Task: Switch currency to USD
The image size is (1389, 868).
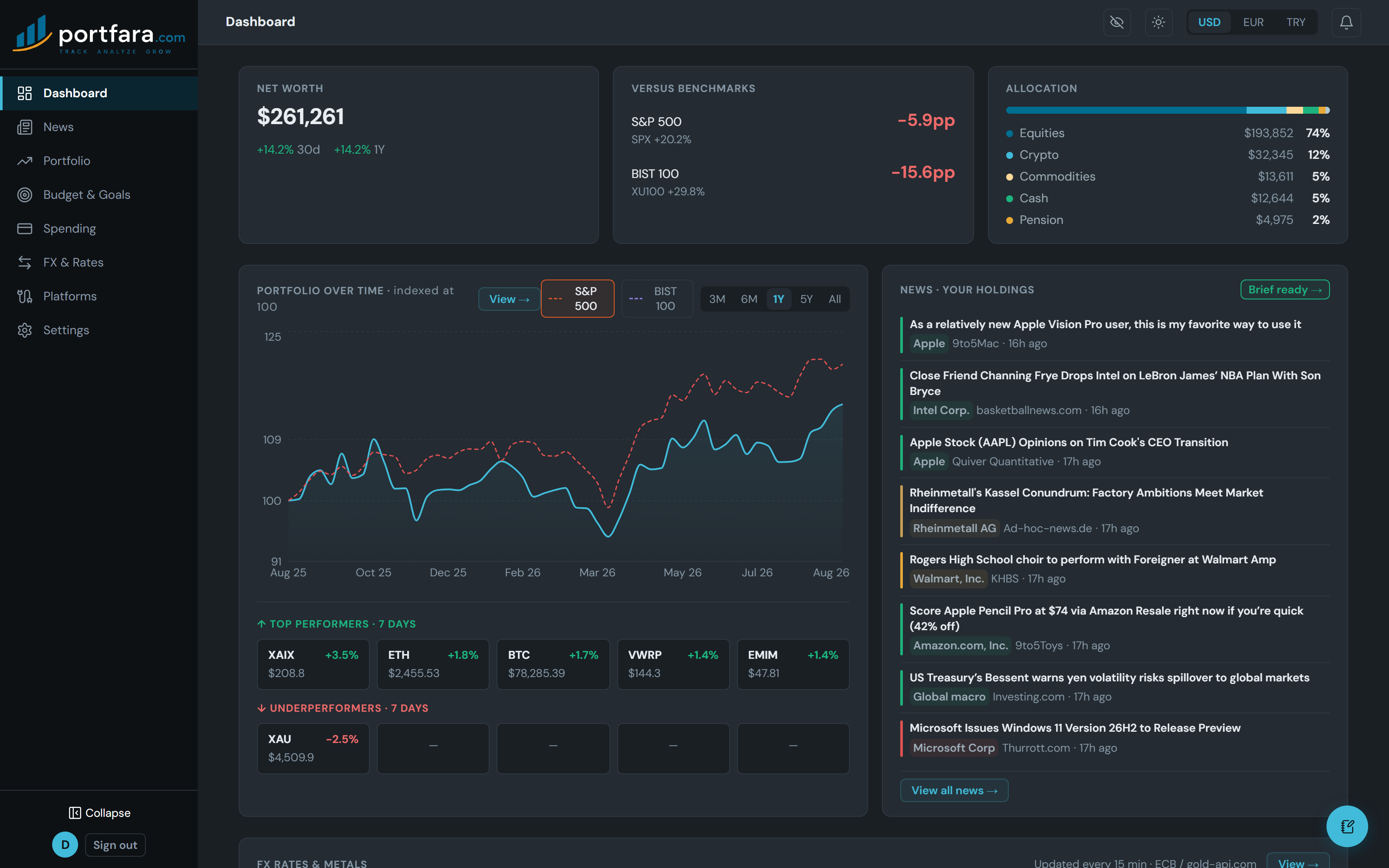Action: [x=1209, y=23]
